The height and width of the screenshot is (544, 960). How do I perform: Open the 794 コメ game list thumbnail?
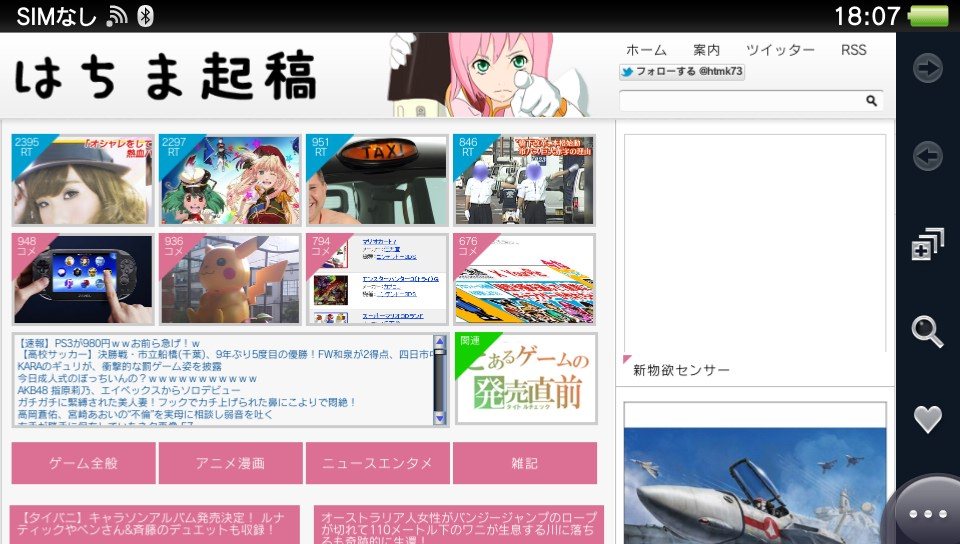click(377, 279)
